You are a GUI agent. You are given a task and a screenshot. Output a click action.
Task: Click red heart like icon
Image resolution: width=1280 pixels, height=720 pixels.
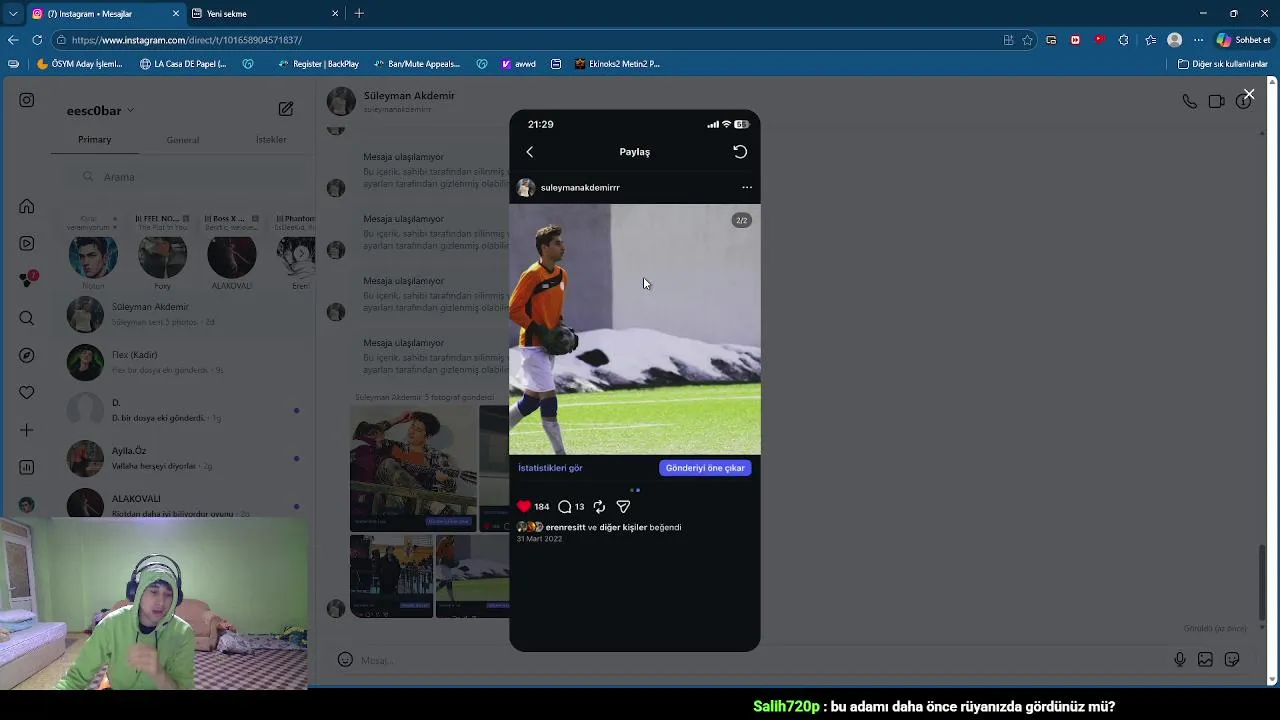pos(524,507)
